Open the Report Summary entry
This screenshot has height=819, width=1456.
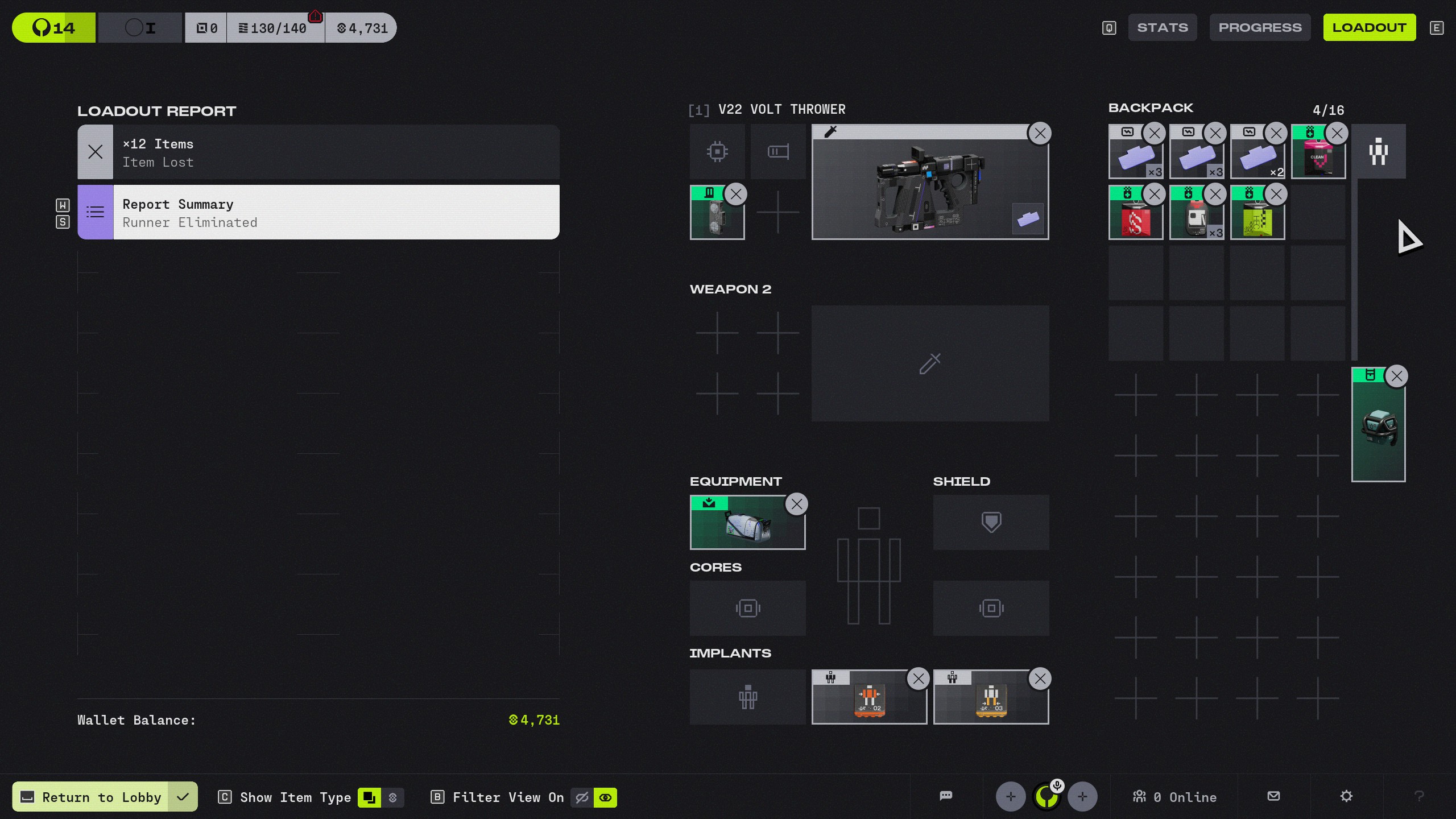(318, 212)
